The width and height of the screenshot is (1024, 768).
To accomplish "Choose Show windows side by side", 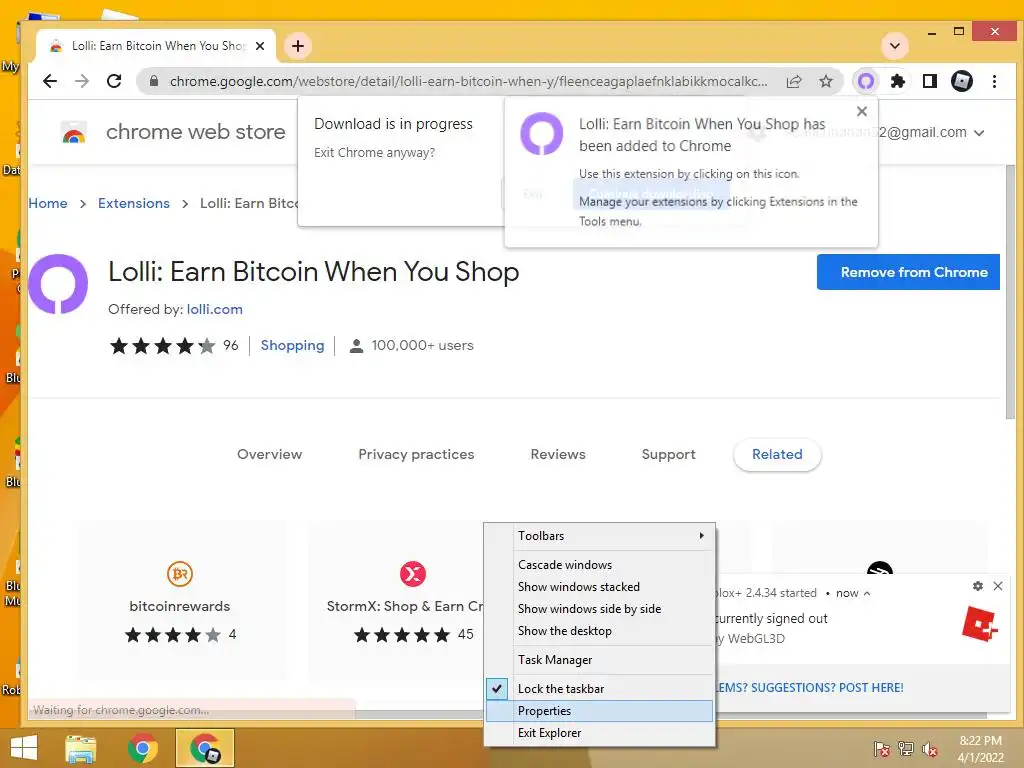I will coord(600,609).
